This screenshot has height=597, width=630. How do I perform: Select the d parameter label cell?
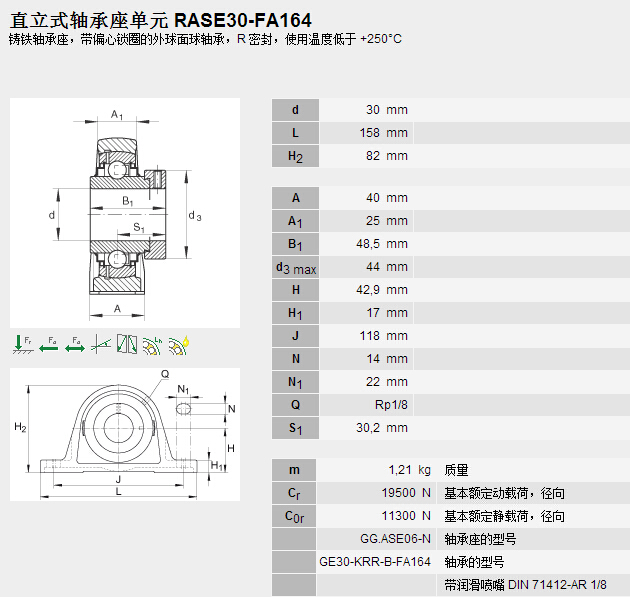click(x=294, y=110)
